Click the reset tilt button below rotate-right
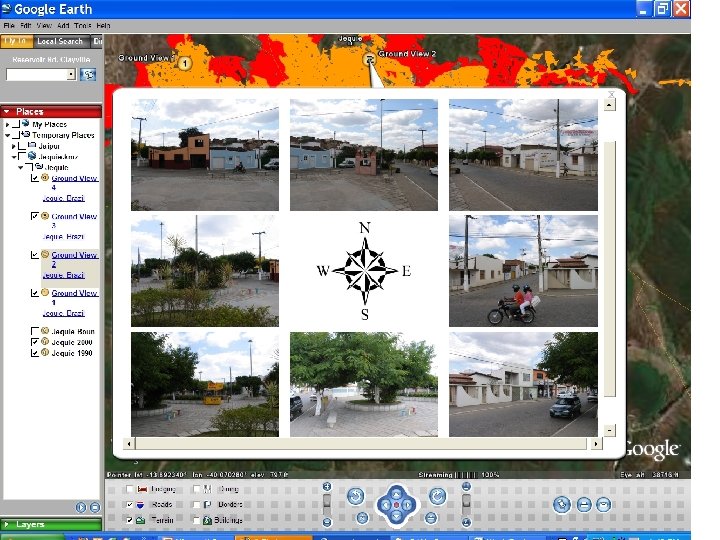 [431, 518]
